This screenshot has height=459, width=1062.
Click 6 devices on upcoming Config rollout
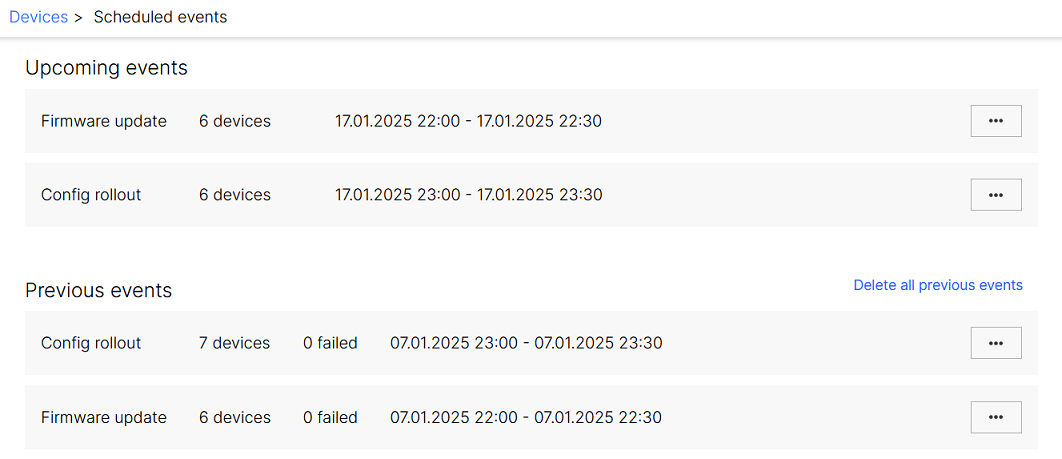click(234, 195)
